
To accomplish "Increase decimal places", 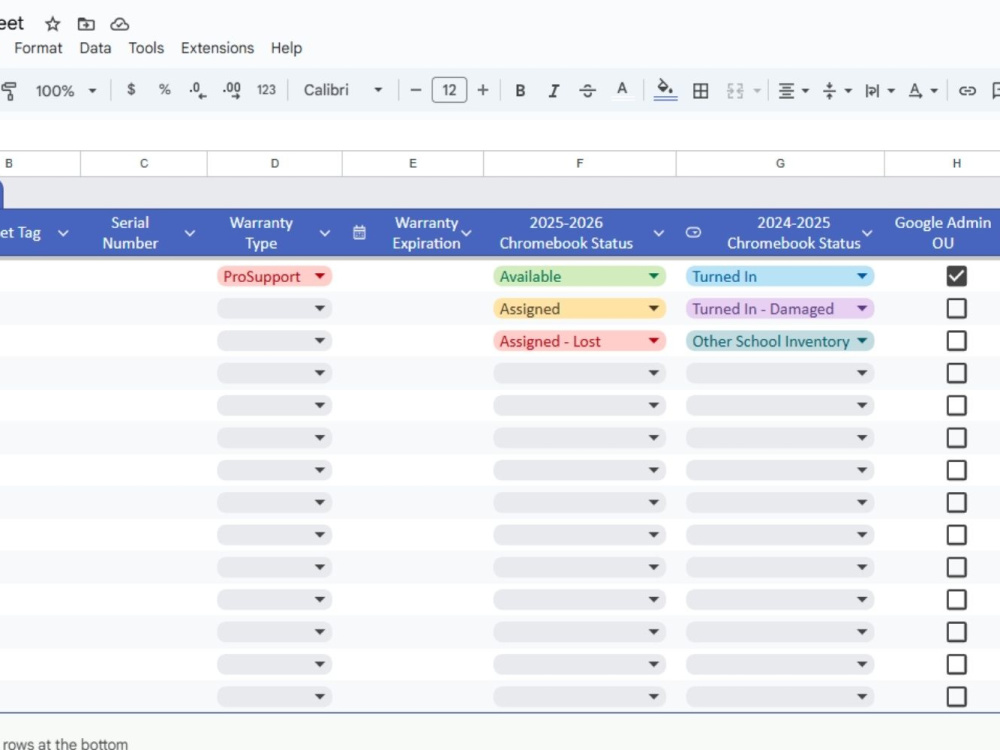I will 232,90.
